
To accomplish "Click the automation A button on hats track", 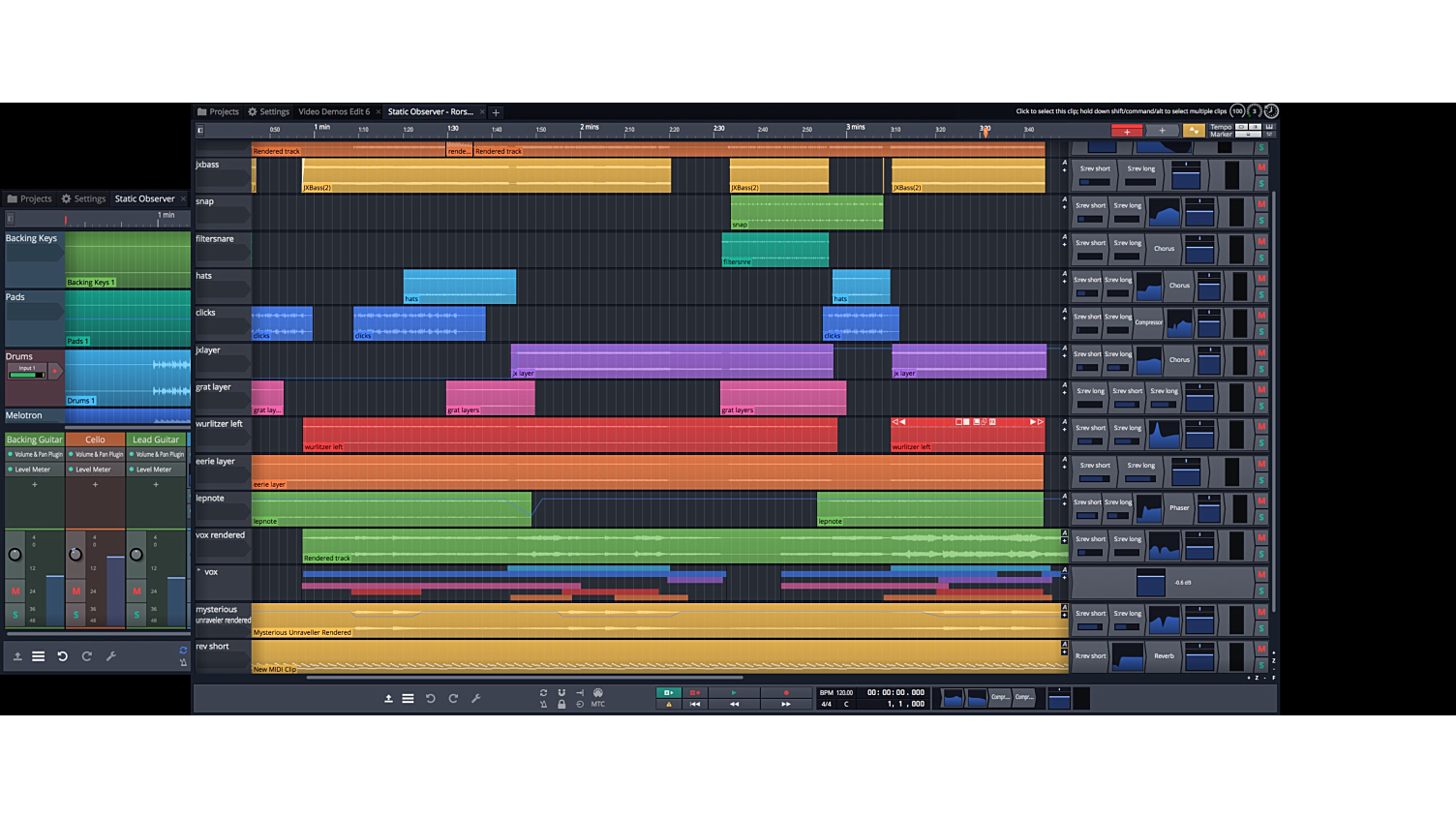I will tap(1064, 274).
